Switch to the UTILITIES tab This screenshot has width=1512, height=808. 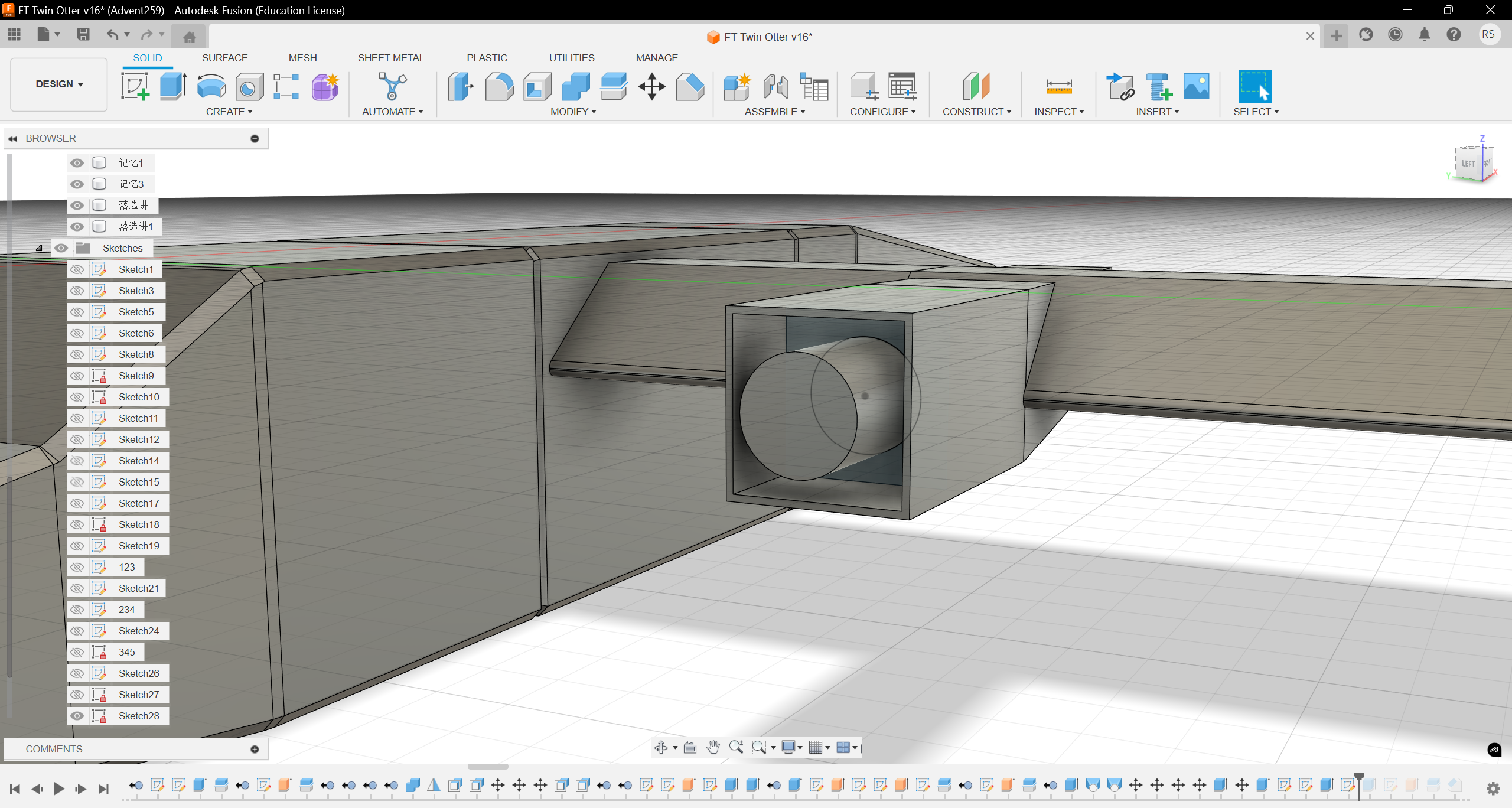[572, 58]
